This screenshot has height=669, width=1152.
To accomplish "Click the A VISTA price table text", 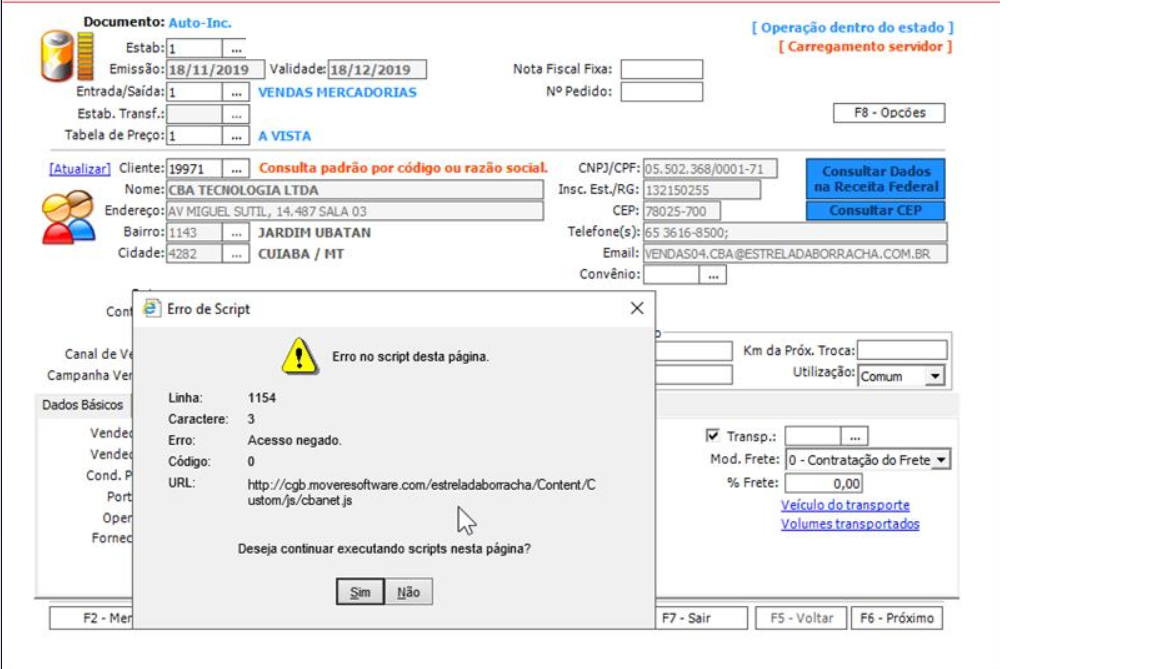I will 284,136.
